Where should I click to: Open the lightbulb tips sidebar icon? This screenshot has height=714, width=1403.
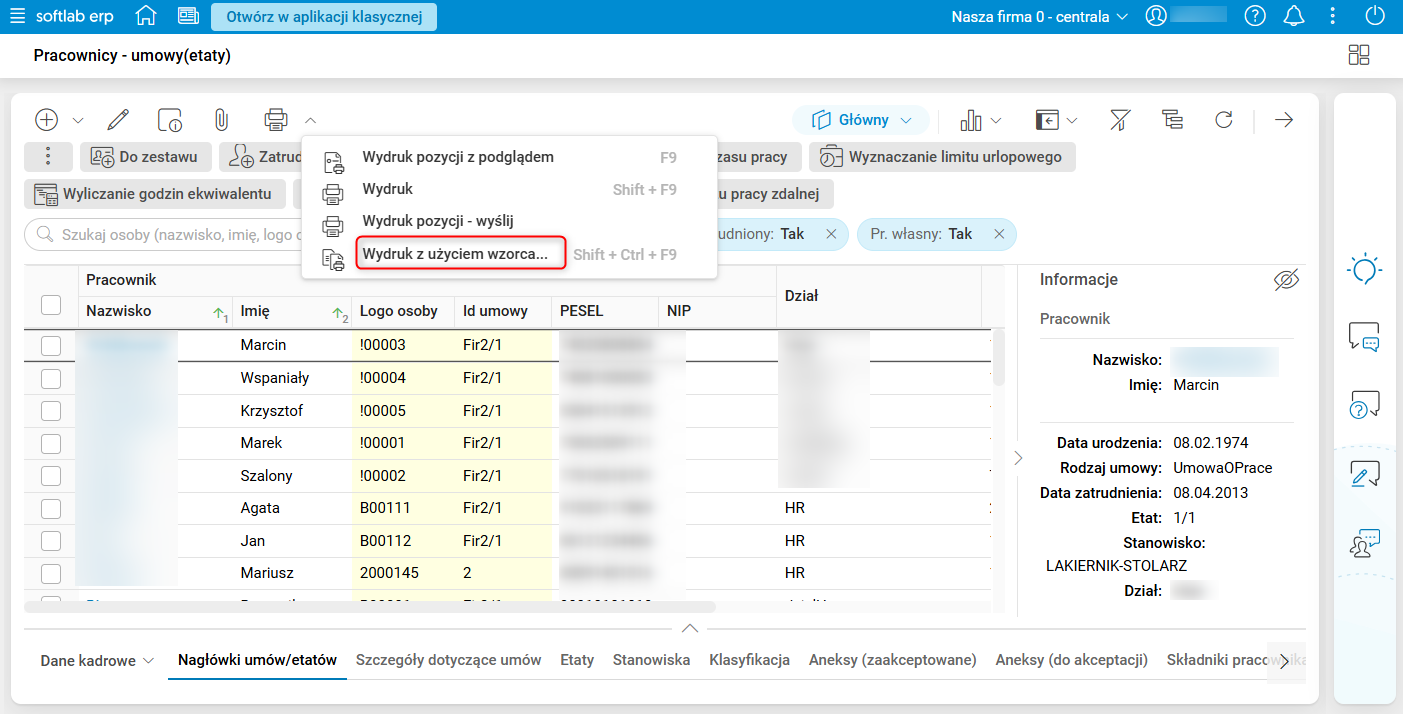pos(1365,270)
